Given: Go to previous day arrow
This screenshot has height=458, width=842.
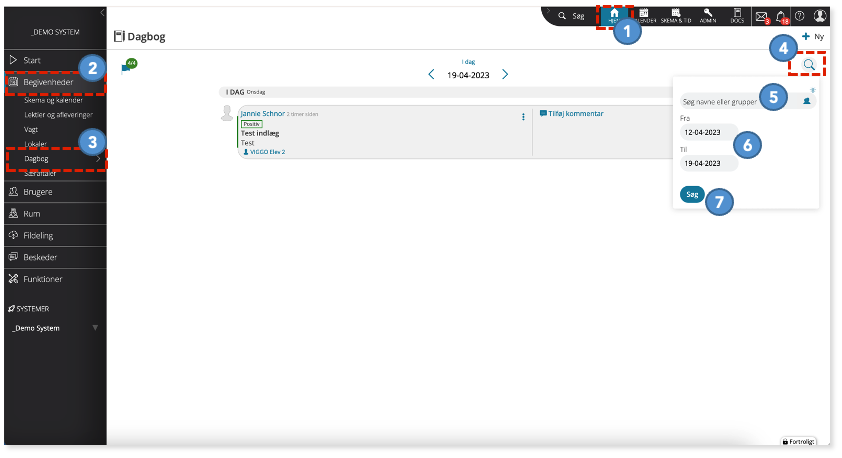Looking at the screenshot, I should click(431, 75).
